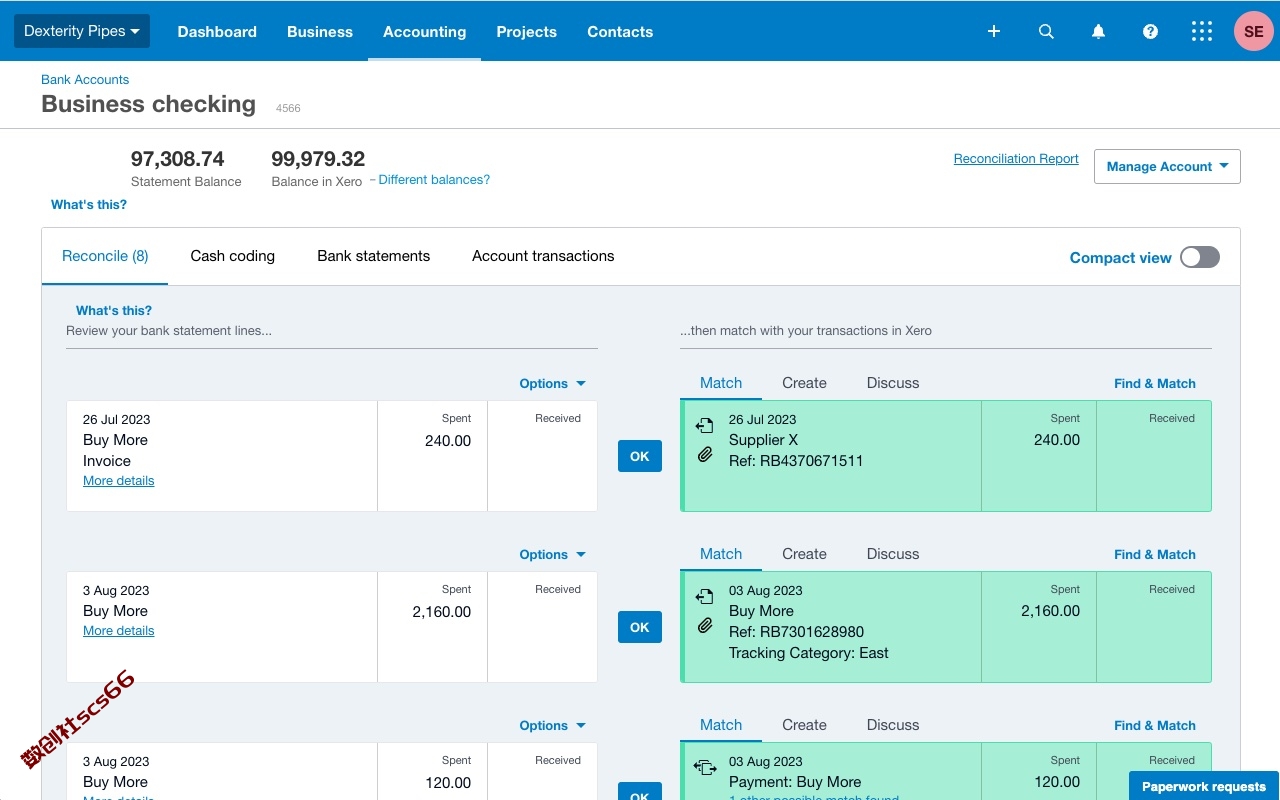Open the Dexterity Pipes organisation dropdown
This screenshot has height=800, width=1280.
[x=82, y=31]
